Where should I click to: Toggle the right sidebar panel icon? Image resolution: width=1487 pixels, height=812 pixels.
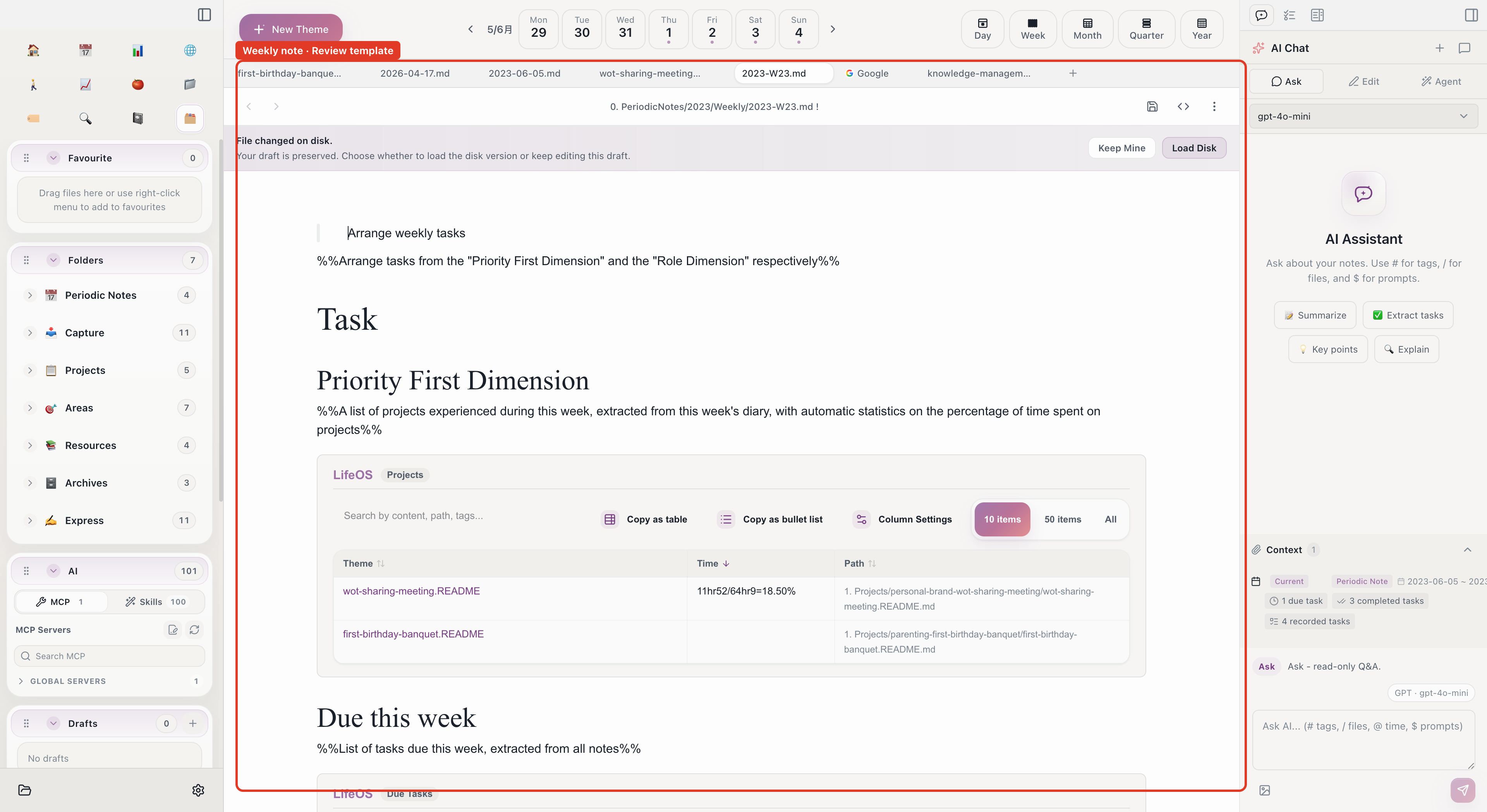(x=1472, y=15)
